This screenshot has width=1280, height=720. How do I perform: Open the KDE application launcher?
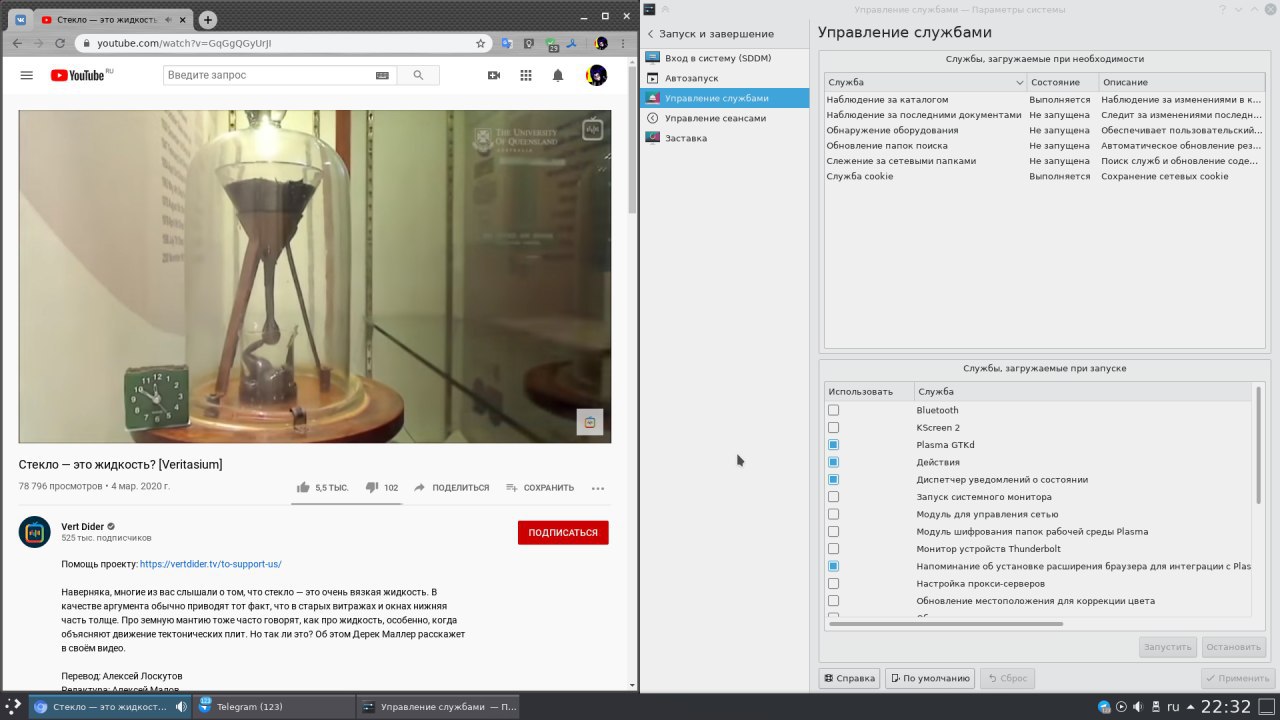13,706
